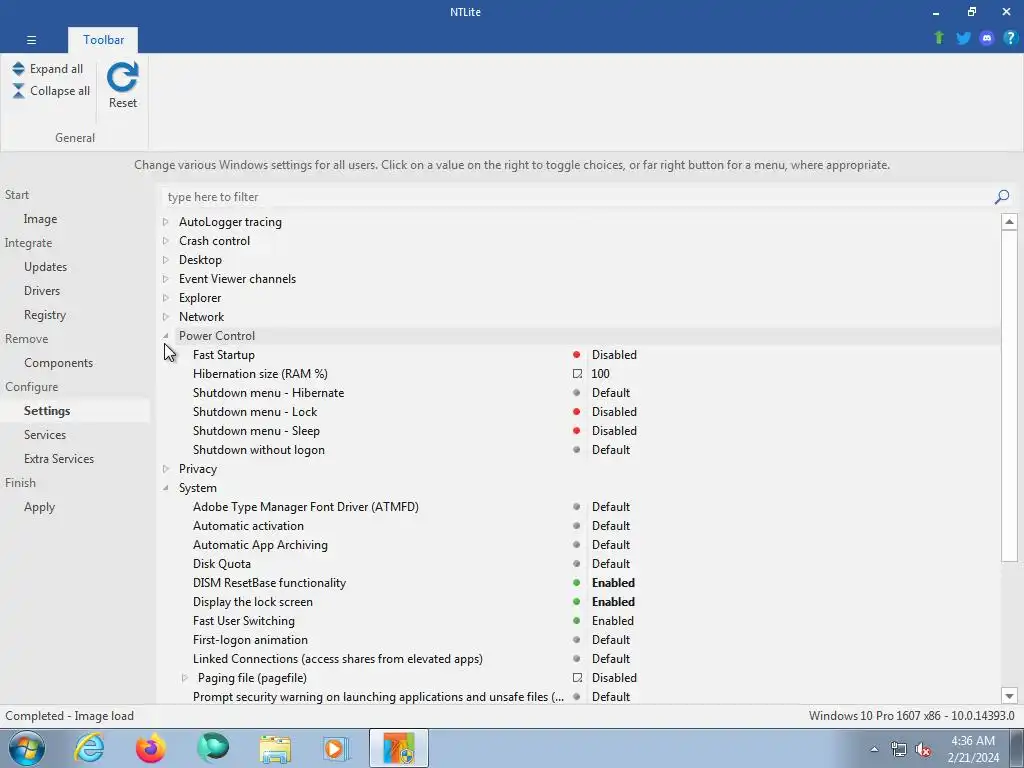Toggle Shutdown without logon Default value
The height and width of the screenshot is (768, 1024).
click(x=611, y=450)
